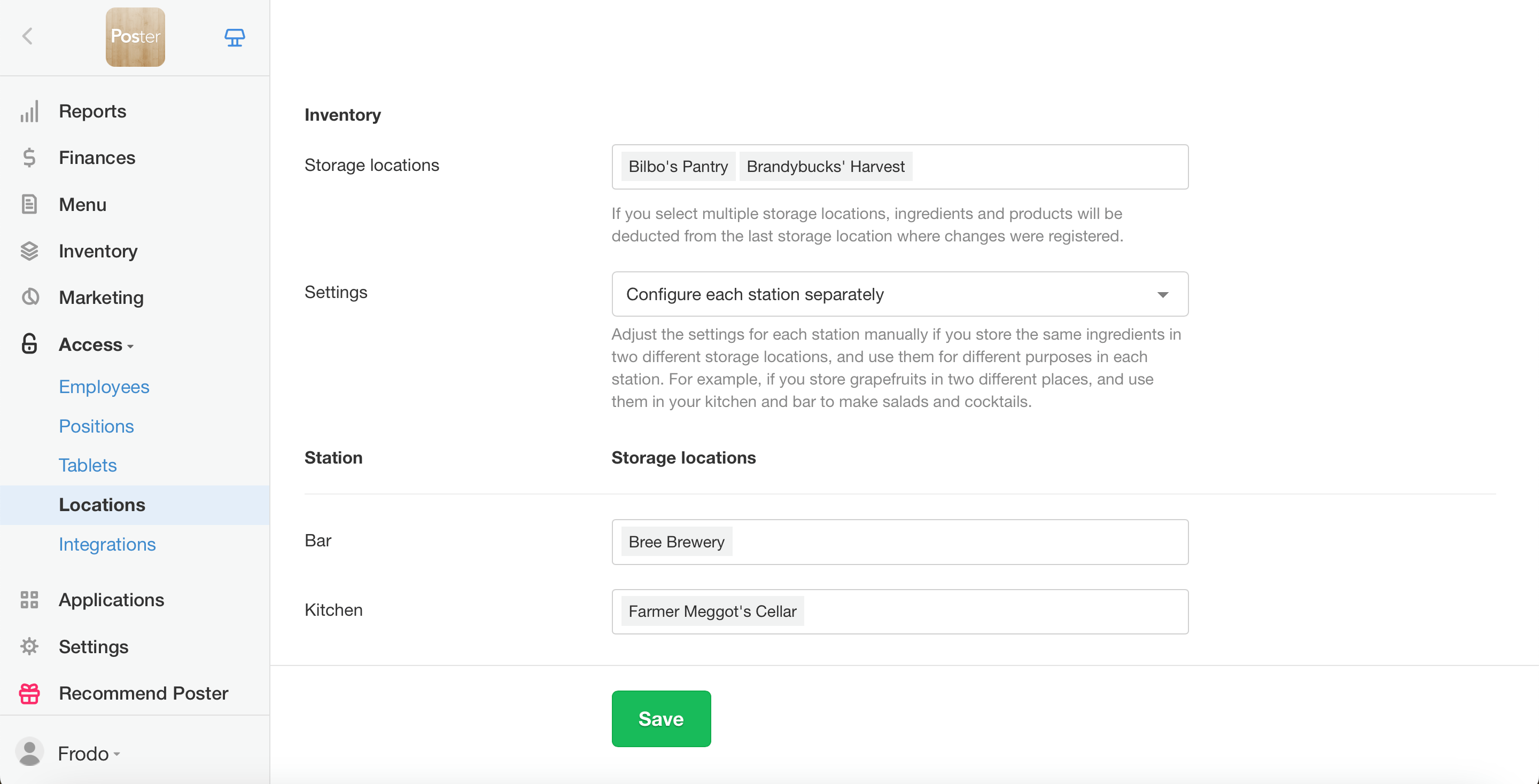Open the blue point-of-sale stand icon
Image resolution: width=1539 pixels, height=784 pixels.
[x=234, y=37]
